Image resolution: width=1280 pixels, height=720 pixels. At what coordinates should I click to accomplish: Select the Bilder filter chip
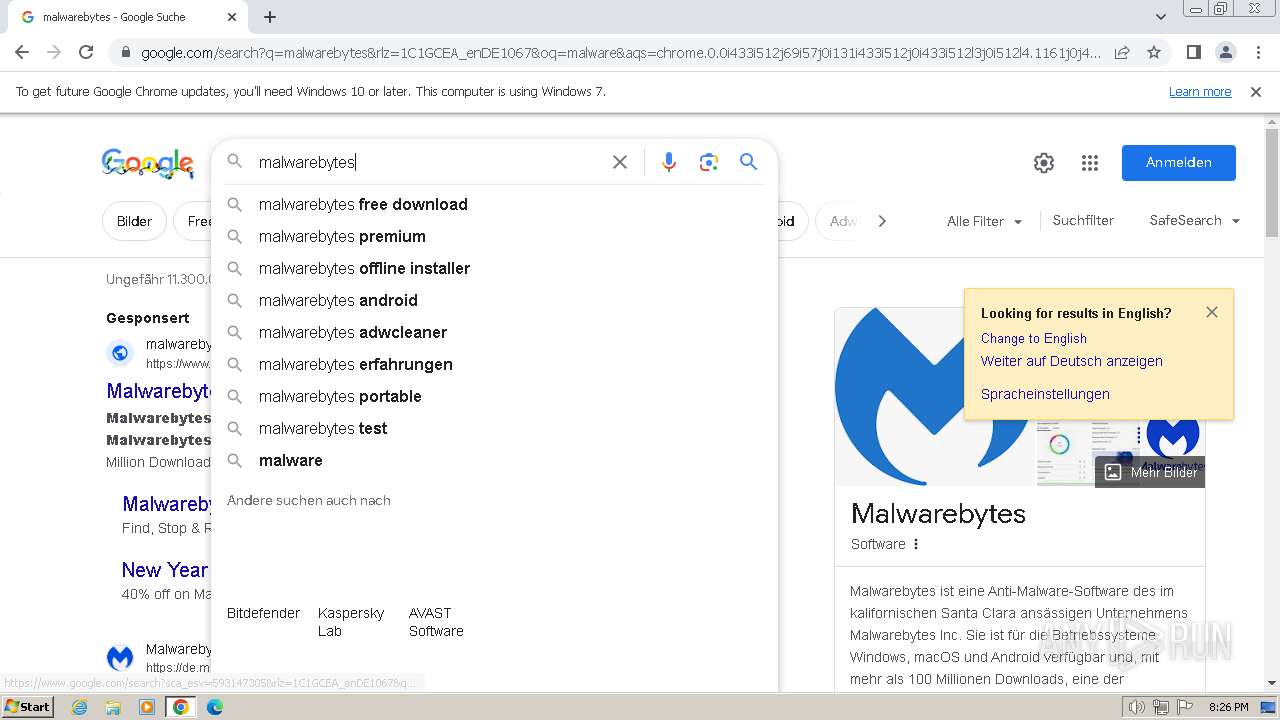point(134,221)
